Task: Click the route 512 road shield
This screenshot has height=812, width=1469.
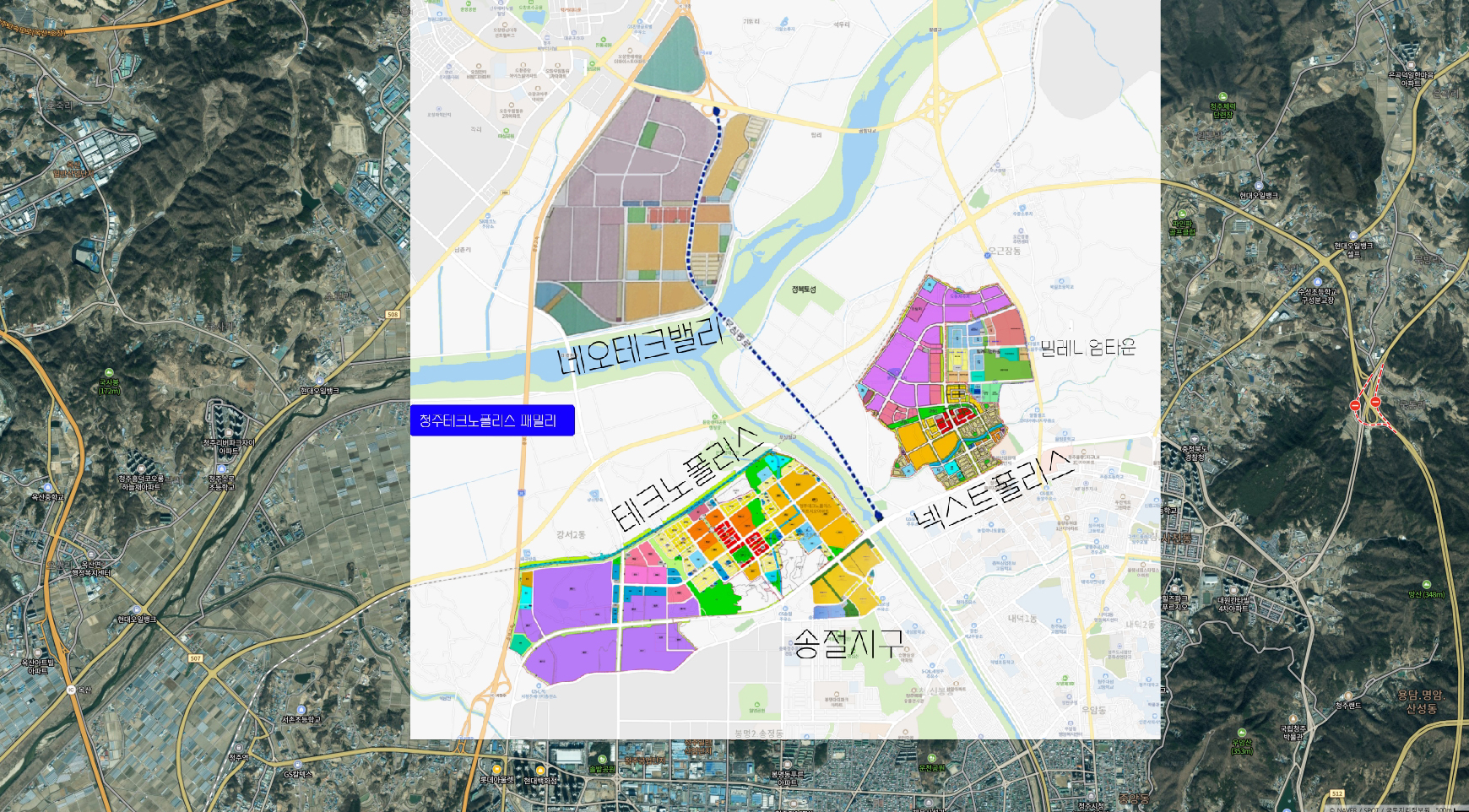Action: [1337, 794]
